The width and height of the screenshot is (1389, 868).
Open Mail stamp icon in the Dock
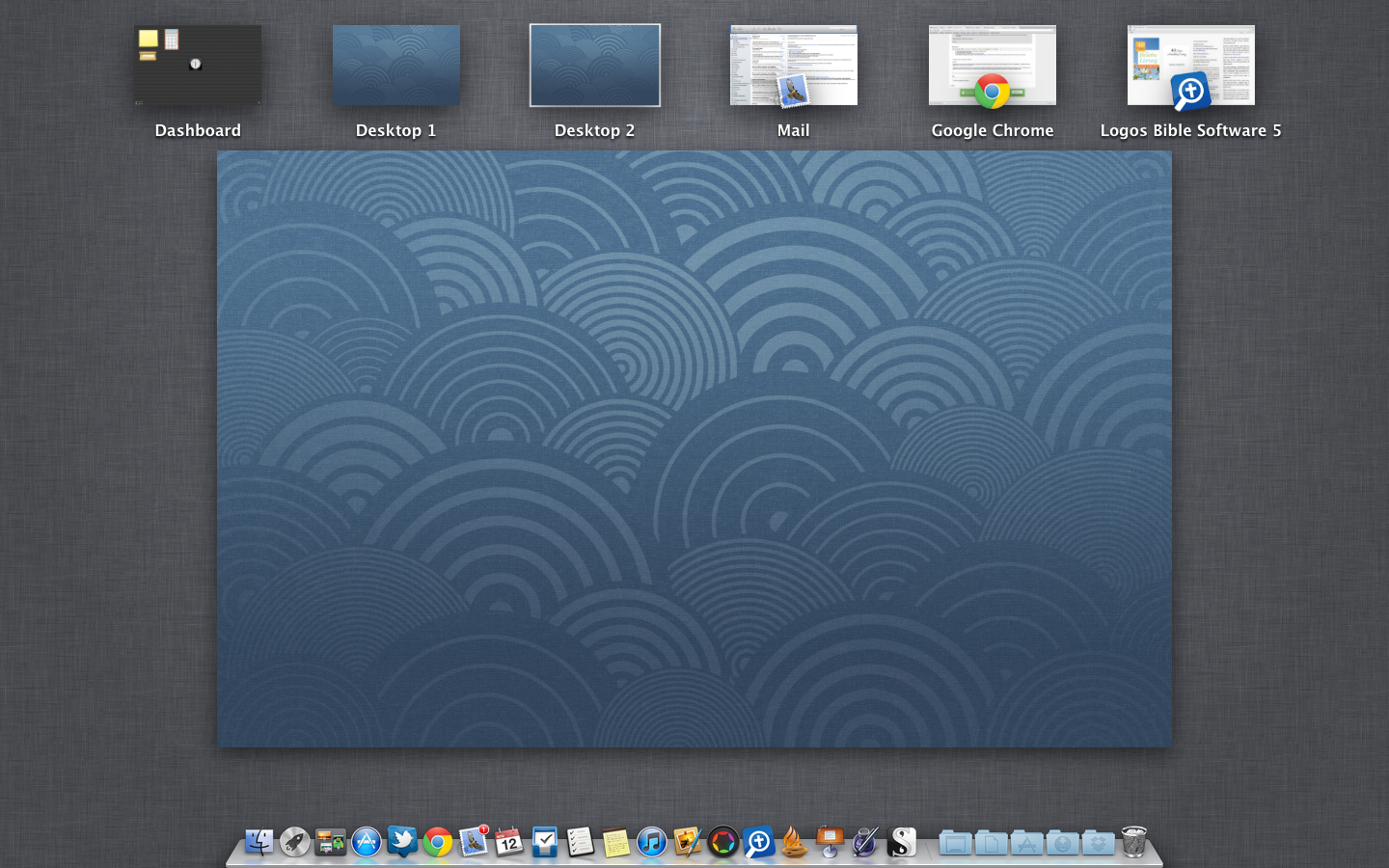[x=474, y=842]
